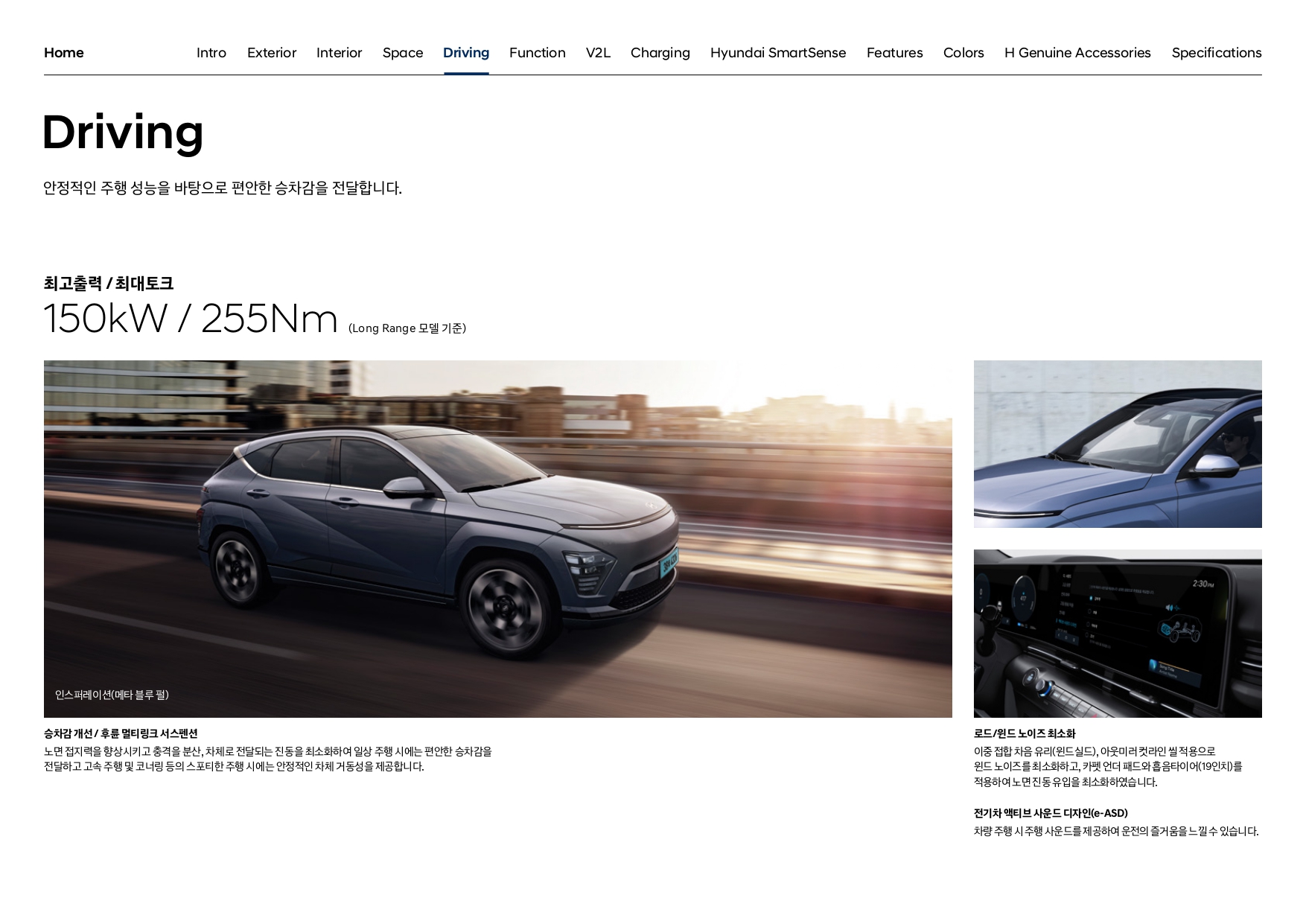Image resolution: width=1306 pixels, height=924 pixels.
Task: View the Specifications tab
Action: click(x=1217, y=53)
